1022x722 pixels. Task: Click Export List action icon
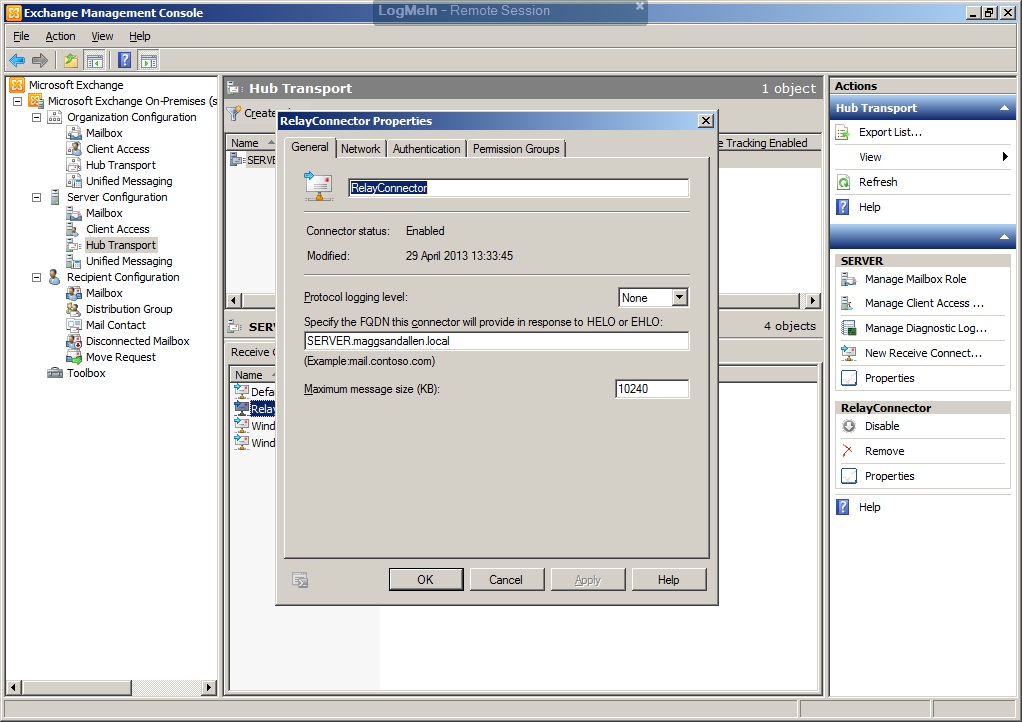pos(843,132)
